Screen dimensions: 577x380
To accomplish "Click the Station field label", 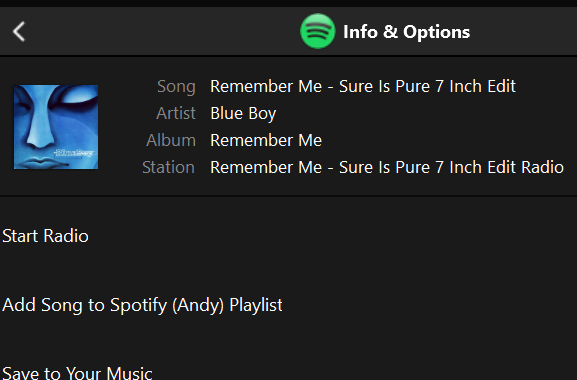I will coord(169,167).
